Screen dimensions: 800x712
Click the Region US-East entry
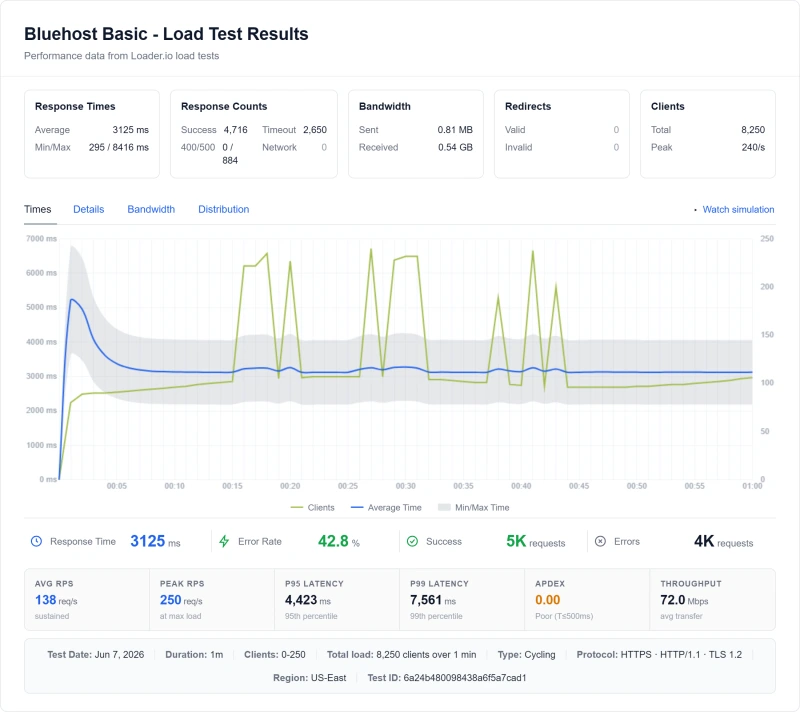[x=309, y=678]
